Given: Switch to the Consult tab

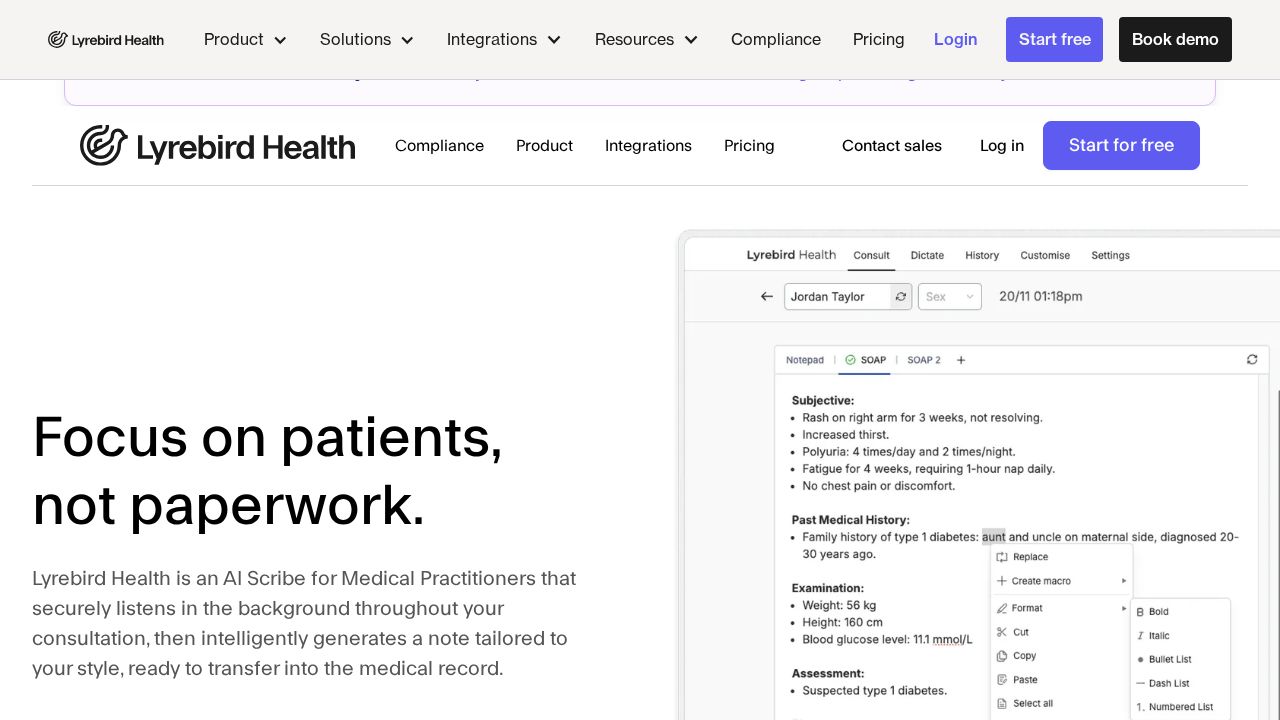Looking at the screenshot, I should click(x=871, y=256).
